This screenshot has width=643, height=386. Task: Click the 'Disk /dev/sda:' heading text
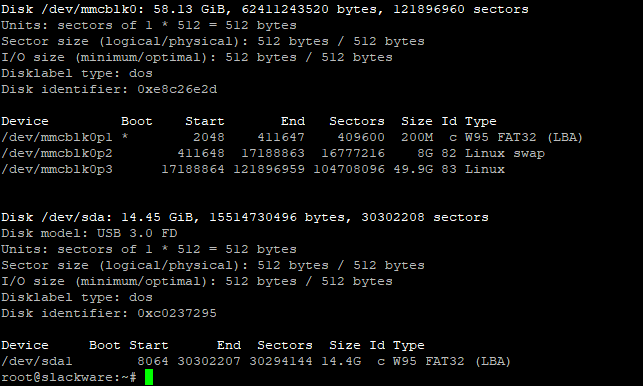(x=57, y=217)
